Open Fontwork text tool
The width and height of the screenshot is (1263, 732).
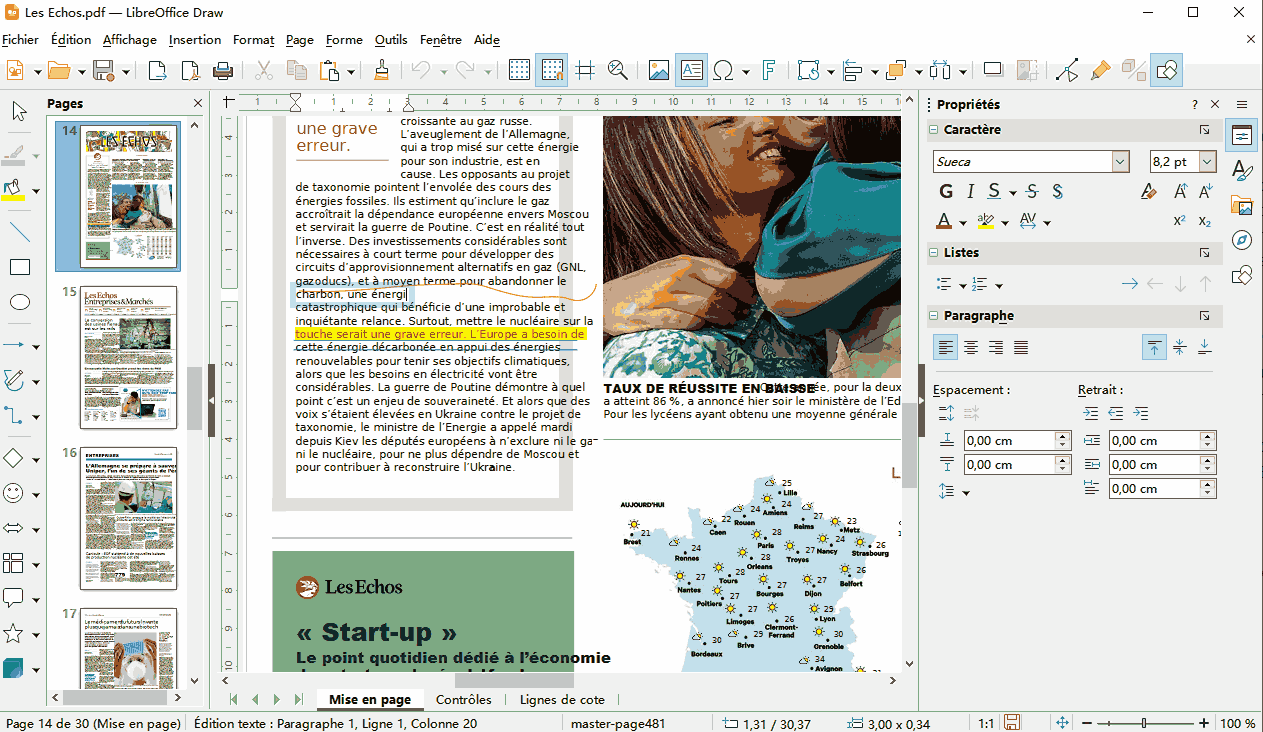[768, 70]
